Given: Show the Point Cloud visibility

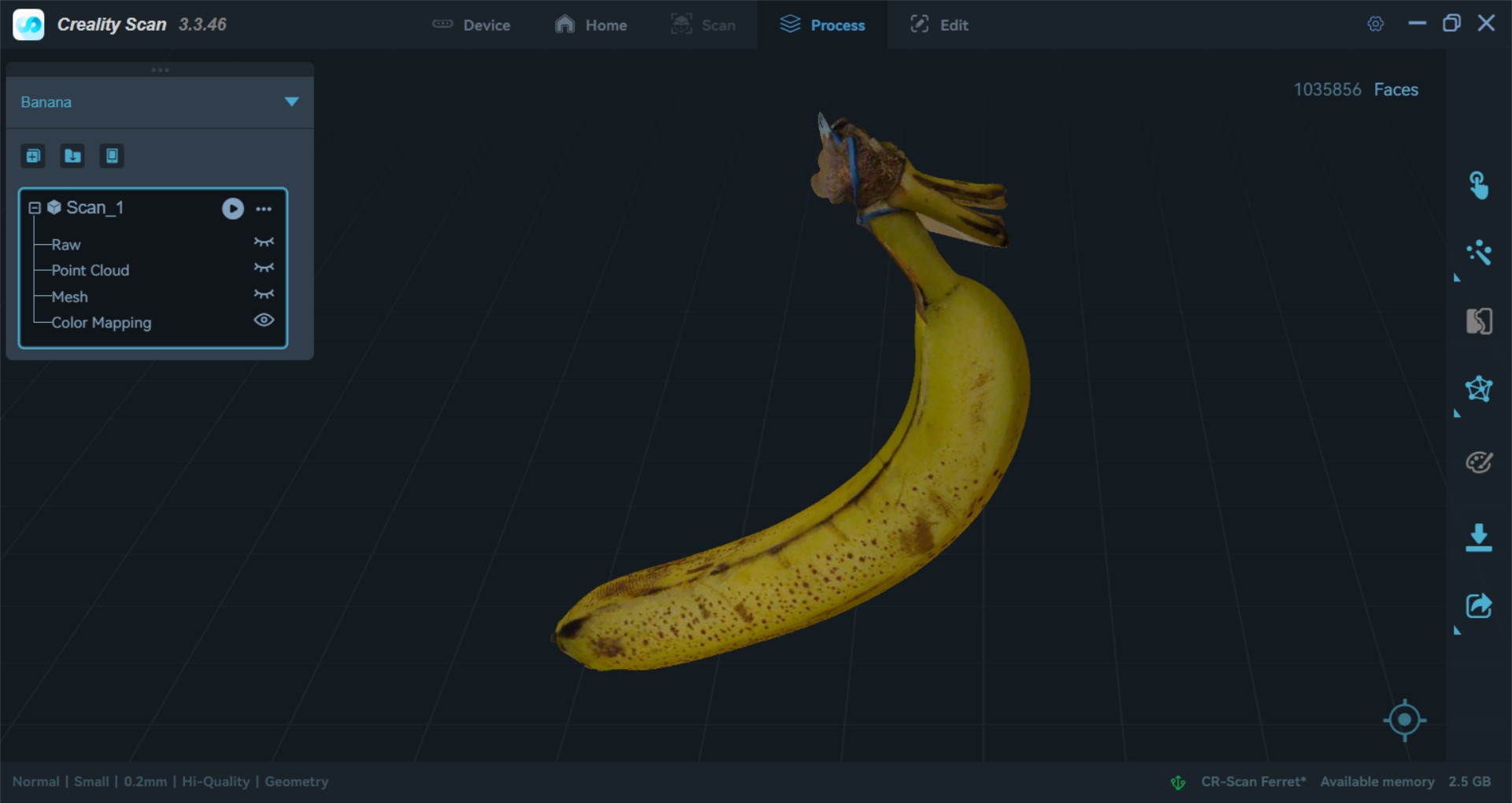Looking at the screenshot, I should pos(264,268).
